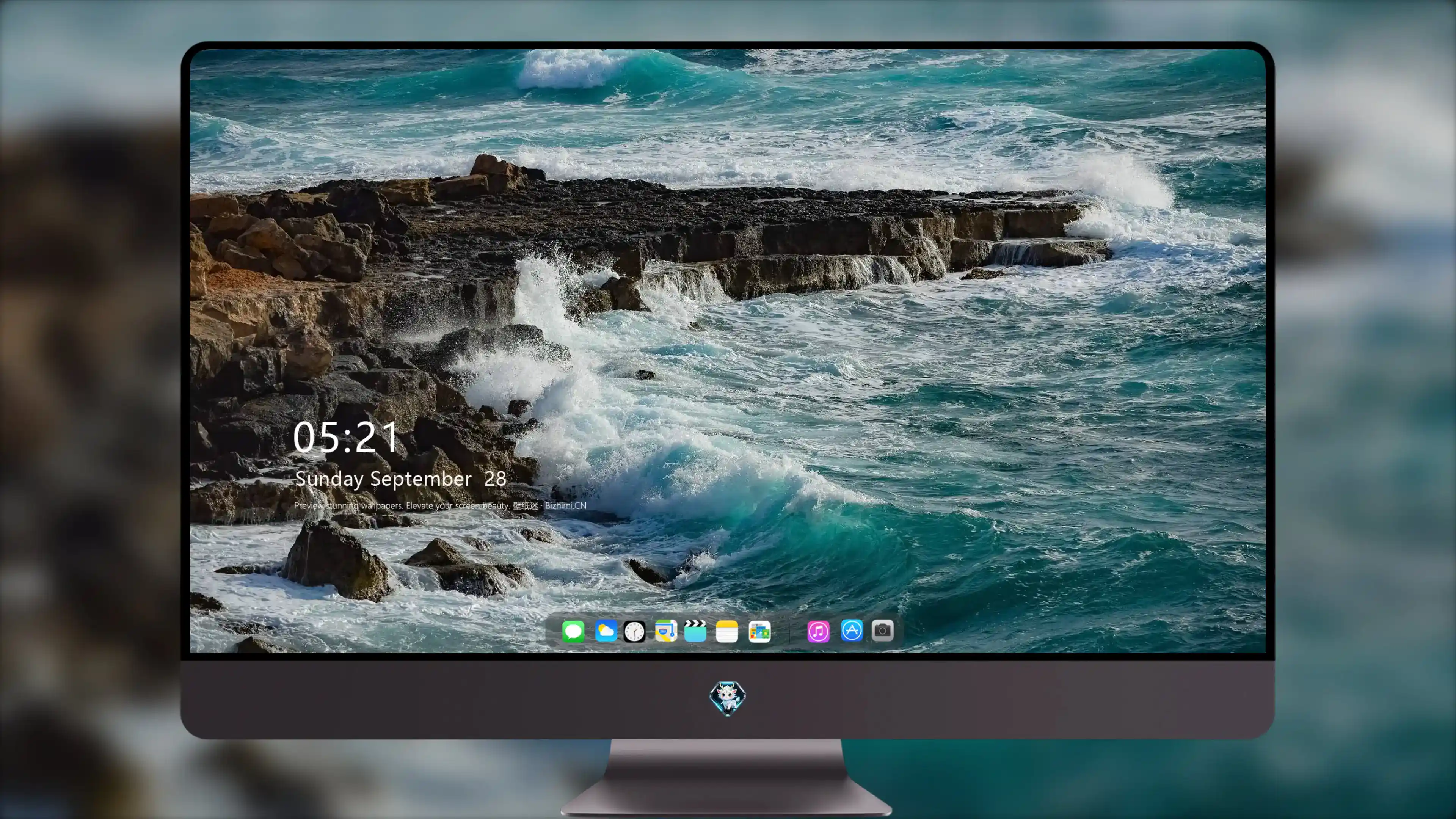Open the Clock app in the dock
1456x819 pixels.
click(x=634, y=631)
